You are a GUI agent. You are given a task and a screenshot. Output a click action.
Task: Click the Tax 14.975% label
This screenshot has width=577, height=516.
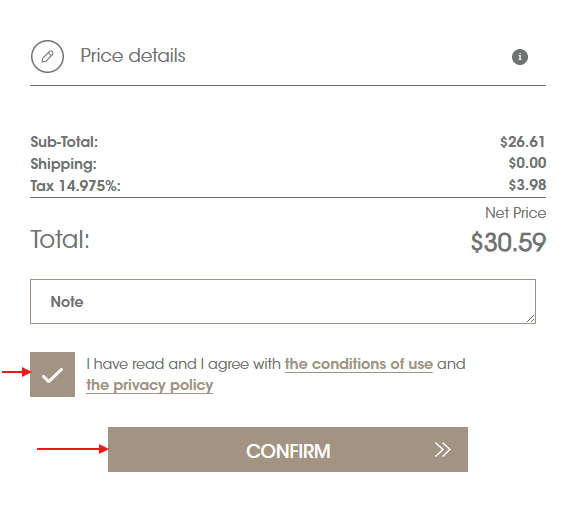coord(75,186)
